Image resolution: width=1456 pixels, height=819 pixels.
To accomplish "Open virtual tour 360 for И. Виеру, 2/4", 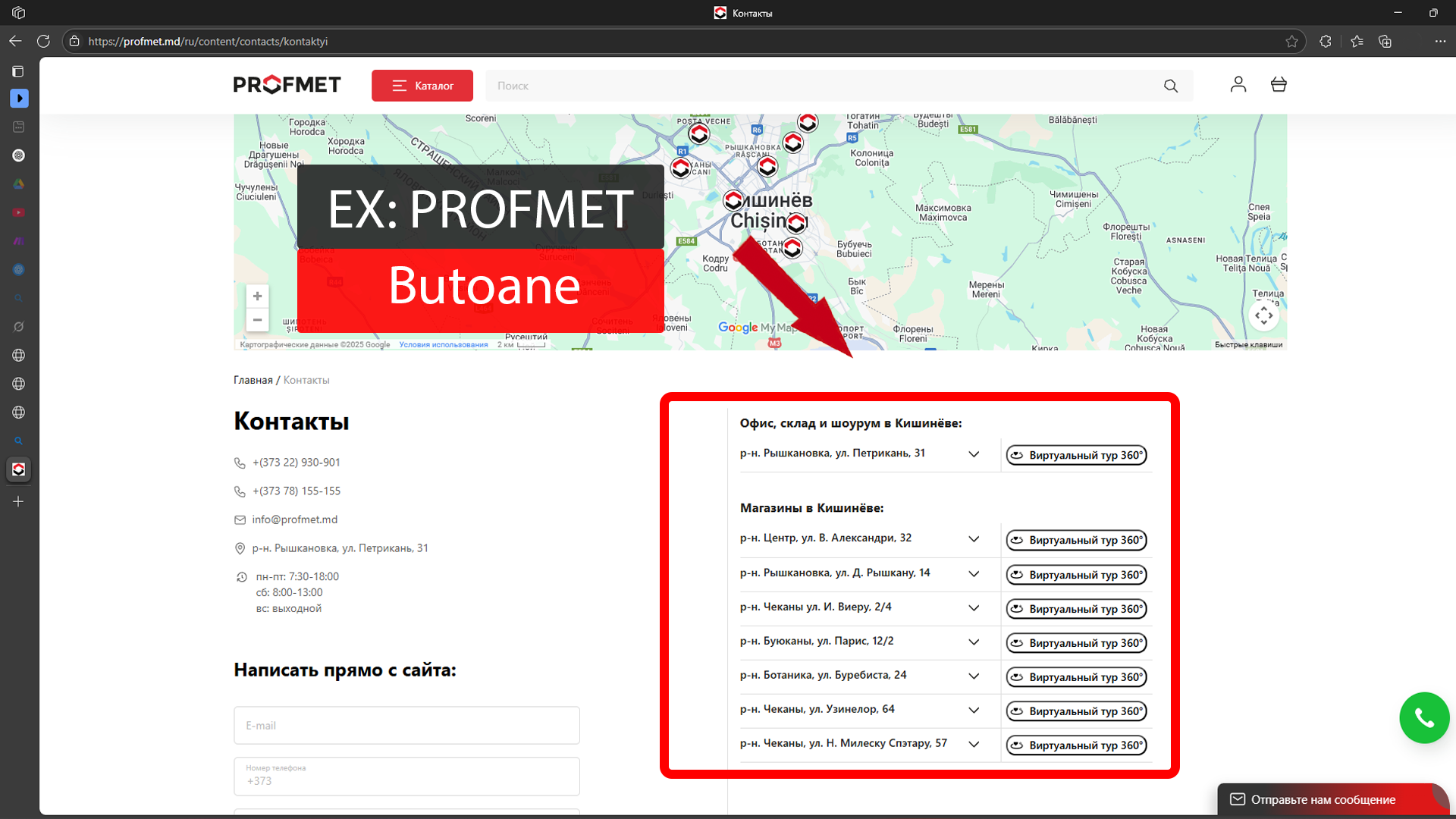I will [x=1076, y=609].
